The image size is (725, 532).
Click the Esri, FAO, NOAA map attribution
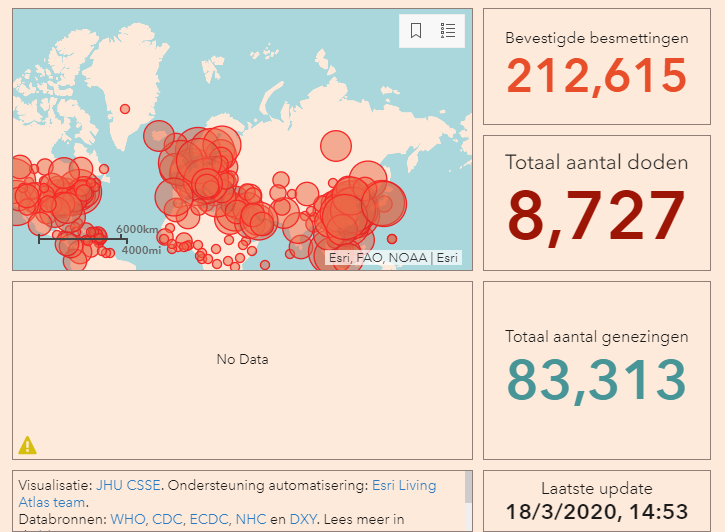pos(393,257)
